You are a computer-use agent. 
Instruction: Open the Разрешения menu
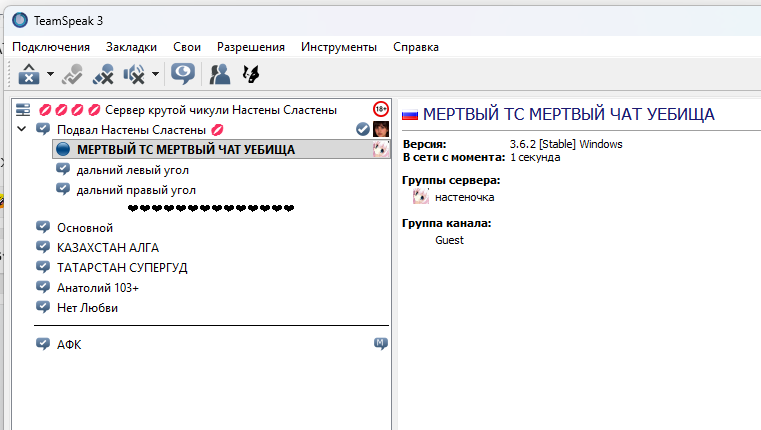tap(251, 47)
